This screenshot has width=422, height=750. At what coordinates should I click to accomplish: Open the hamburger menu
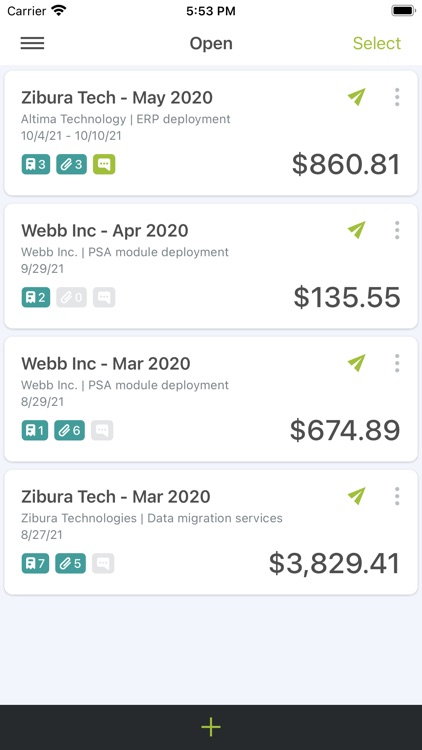32,44
